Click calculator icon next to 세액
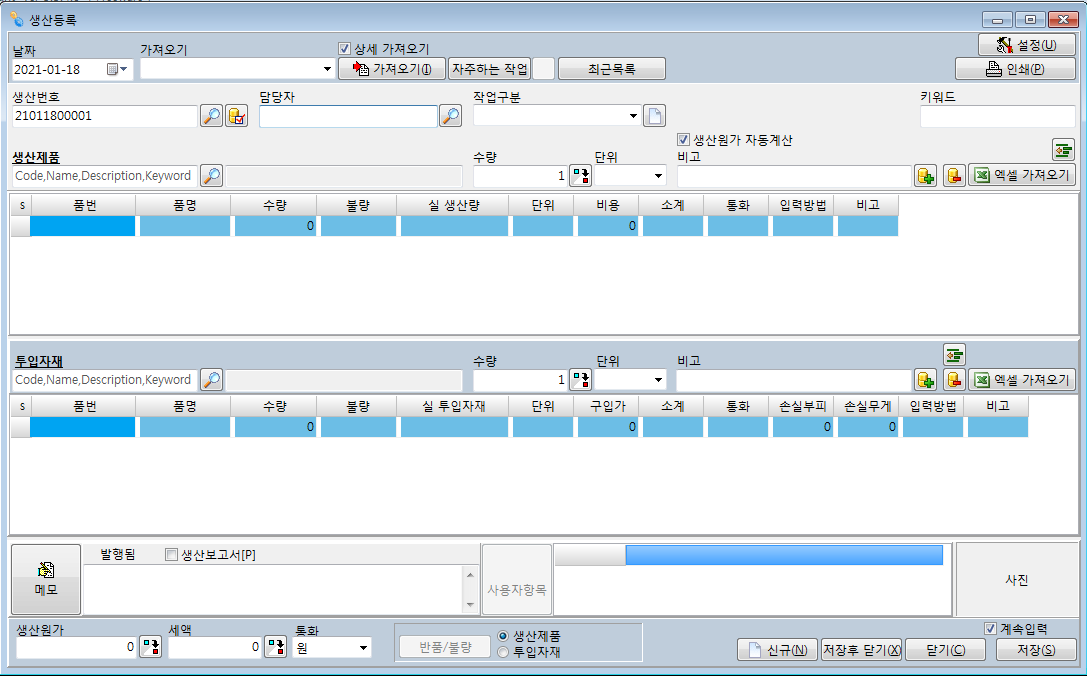The width and height of the screenshot is (1087, 677). [275, 647]
